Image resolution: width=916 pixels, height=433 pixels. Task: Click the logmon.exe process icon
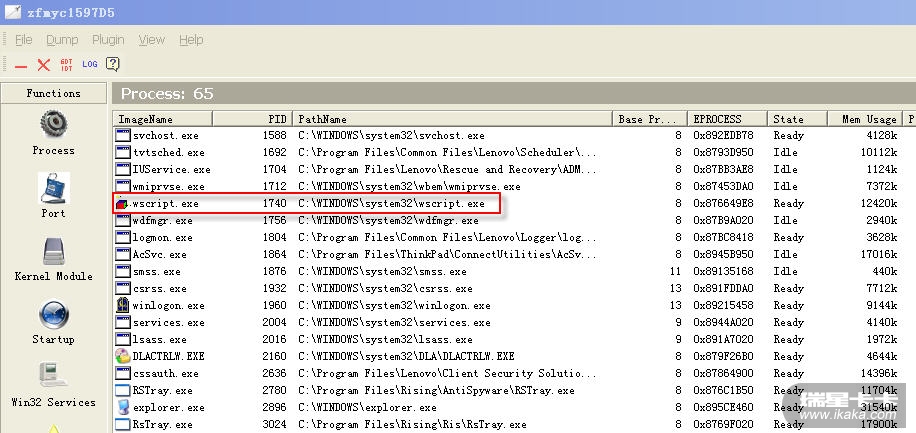[x=123, y=237]
